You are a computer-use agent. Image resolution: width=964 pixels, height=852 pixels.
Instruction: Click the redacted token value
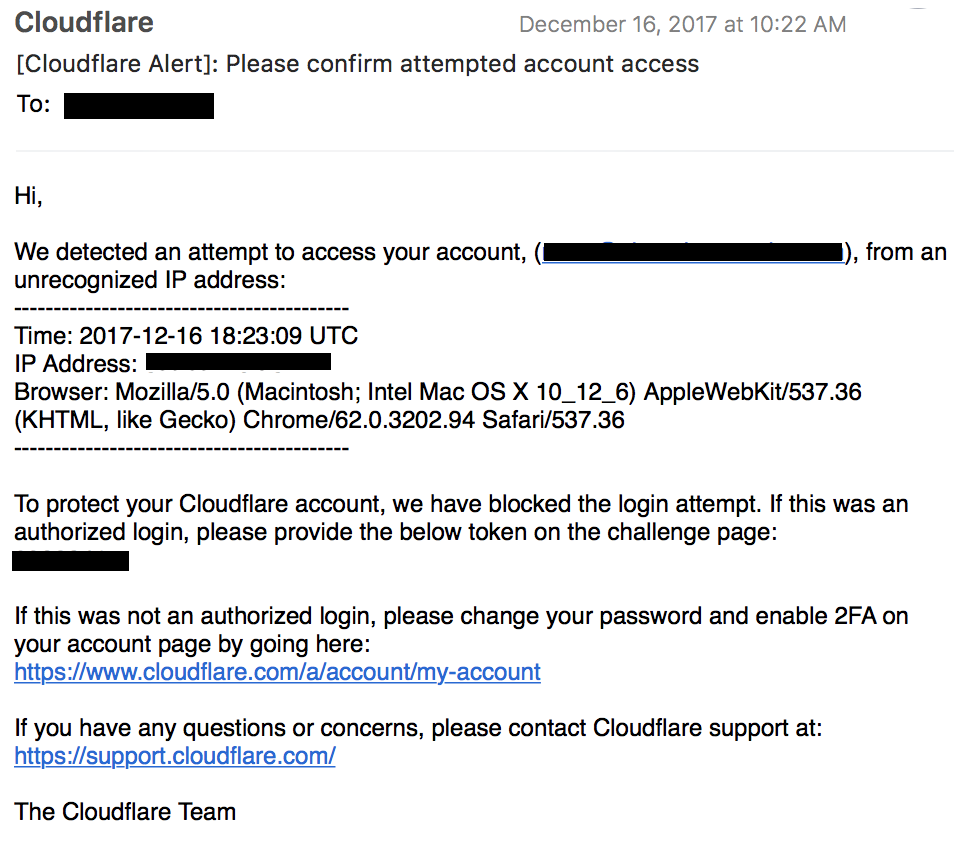[x=71, y=561]
